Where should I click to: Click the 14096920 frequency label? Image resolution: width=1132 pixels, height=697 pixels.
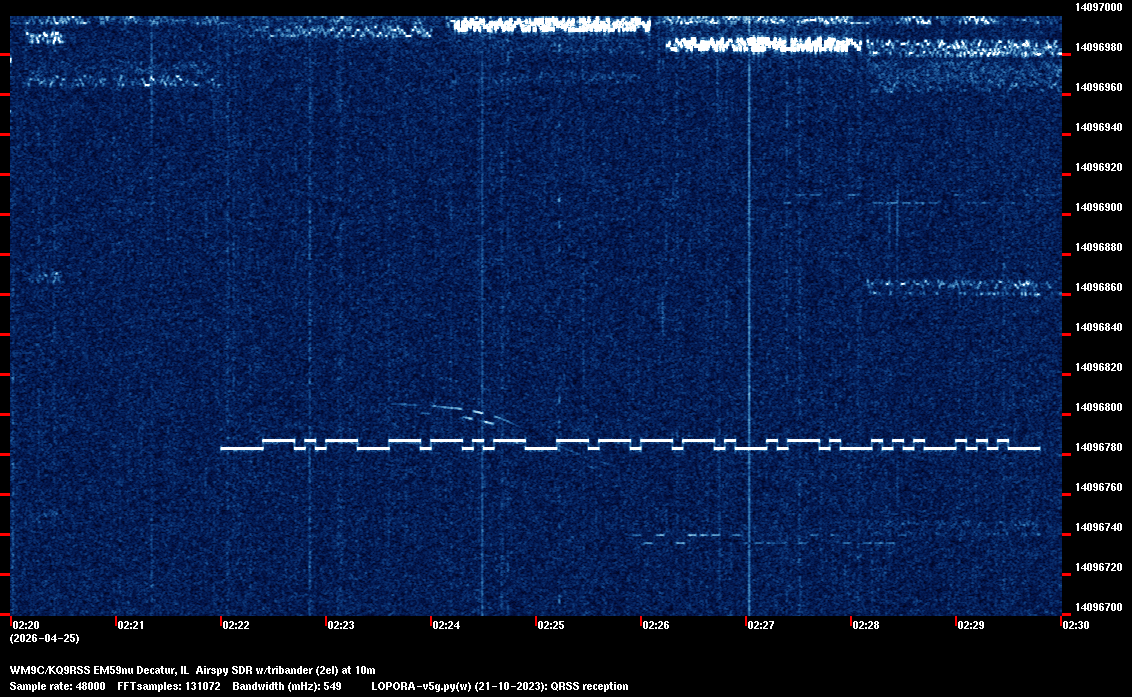coord(1099,168)
